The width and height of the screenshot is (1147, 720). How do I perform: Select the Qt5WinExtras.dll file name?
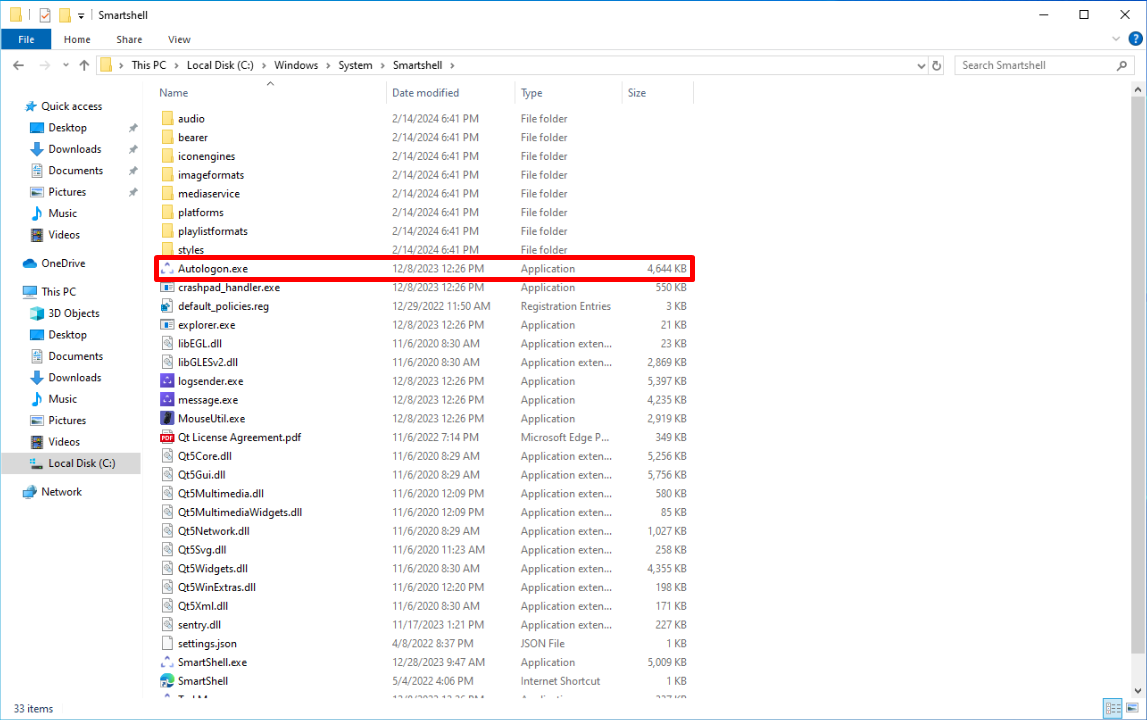217,587
